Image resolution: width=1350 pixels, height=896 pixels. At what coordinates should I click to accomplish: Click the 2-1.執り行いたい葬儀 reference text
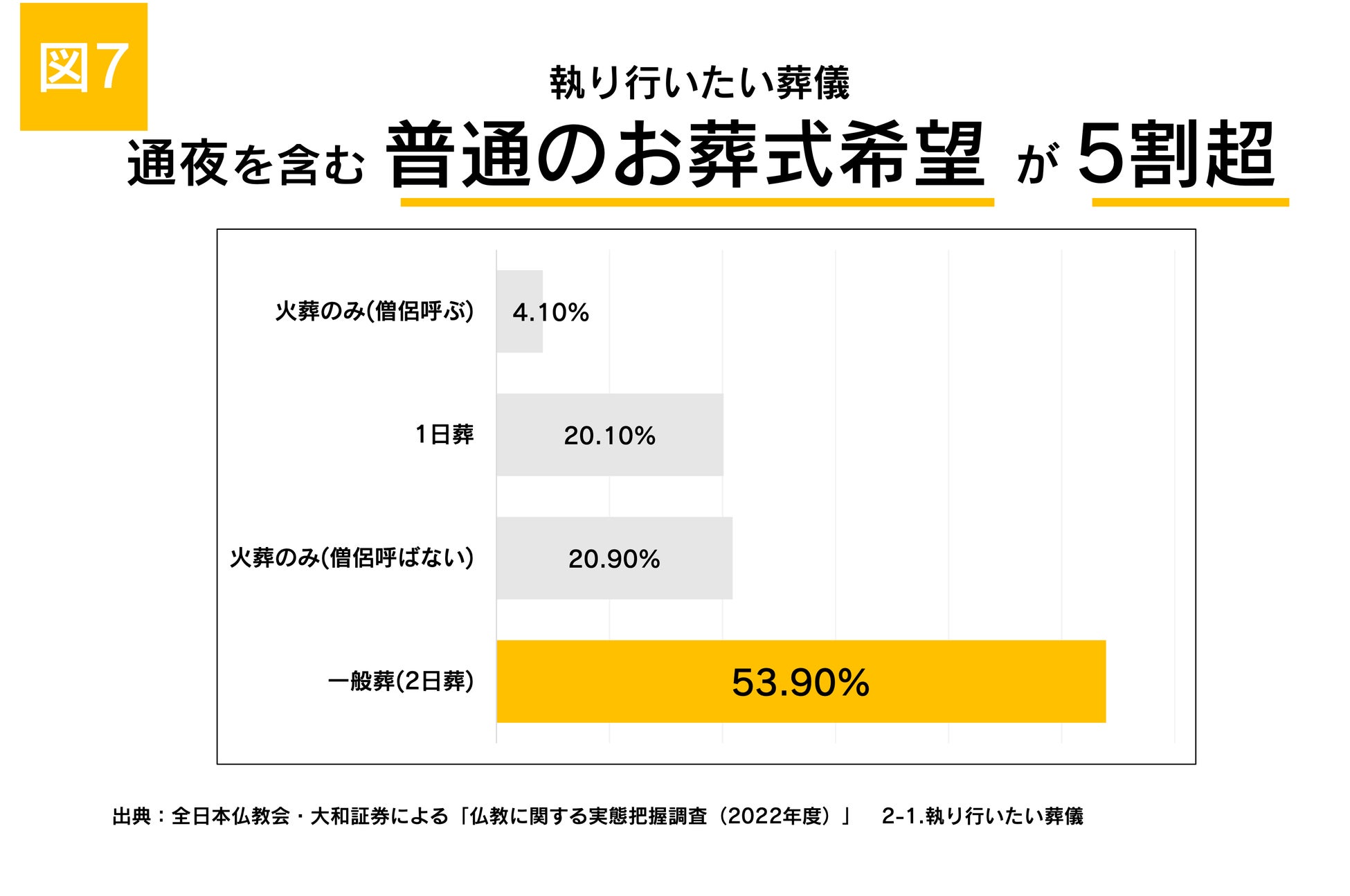pyautogui.click(x=982, y=816)
